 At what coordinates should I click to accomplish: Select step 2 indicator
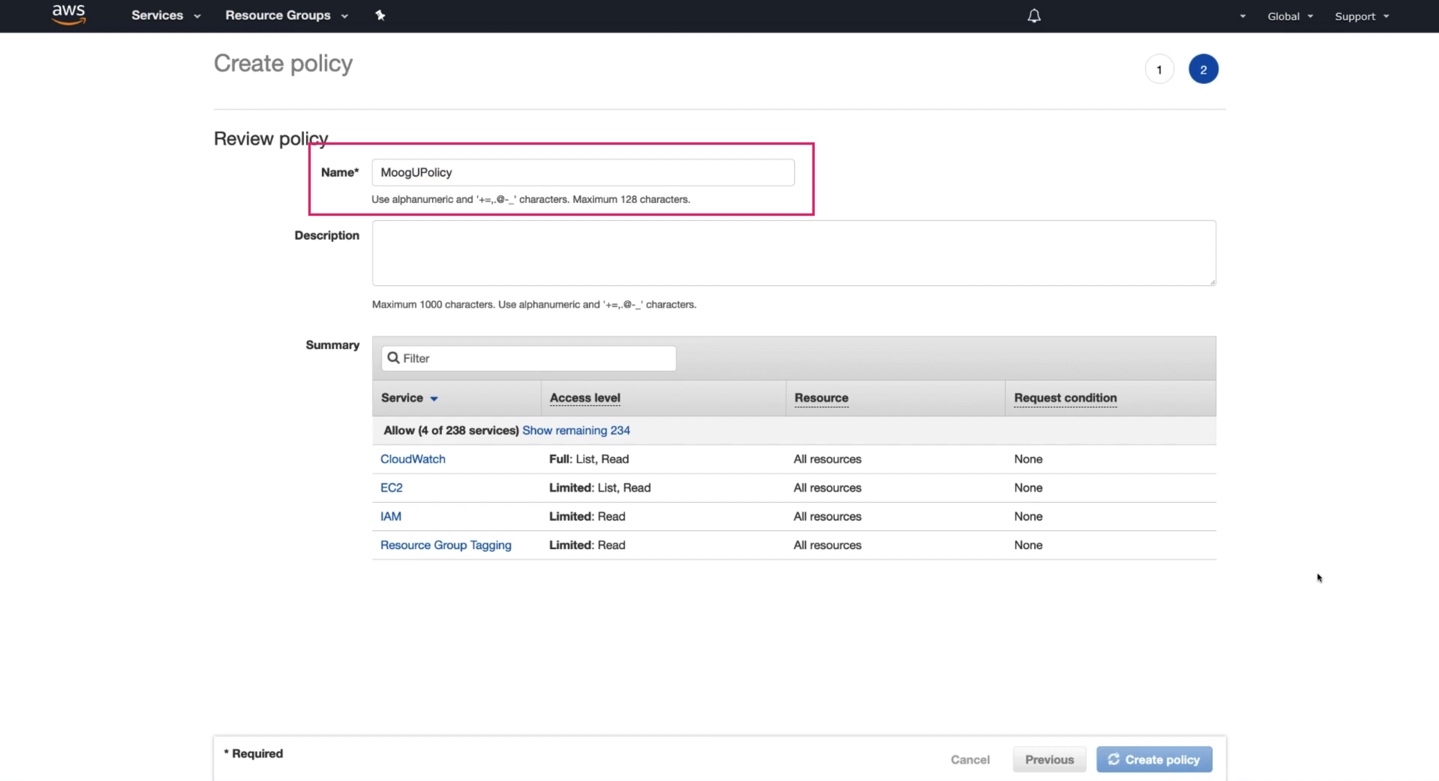pos(1203,69)
